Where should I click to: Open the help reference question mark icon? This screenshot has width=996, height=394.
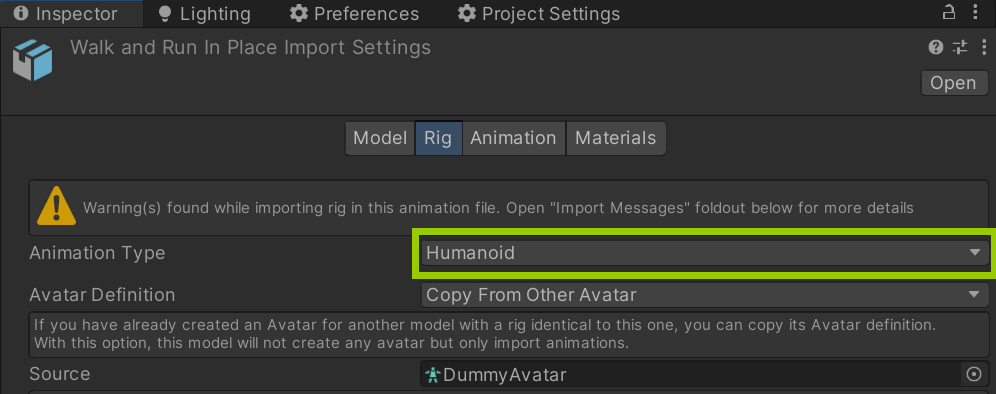935,47
